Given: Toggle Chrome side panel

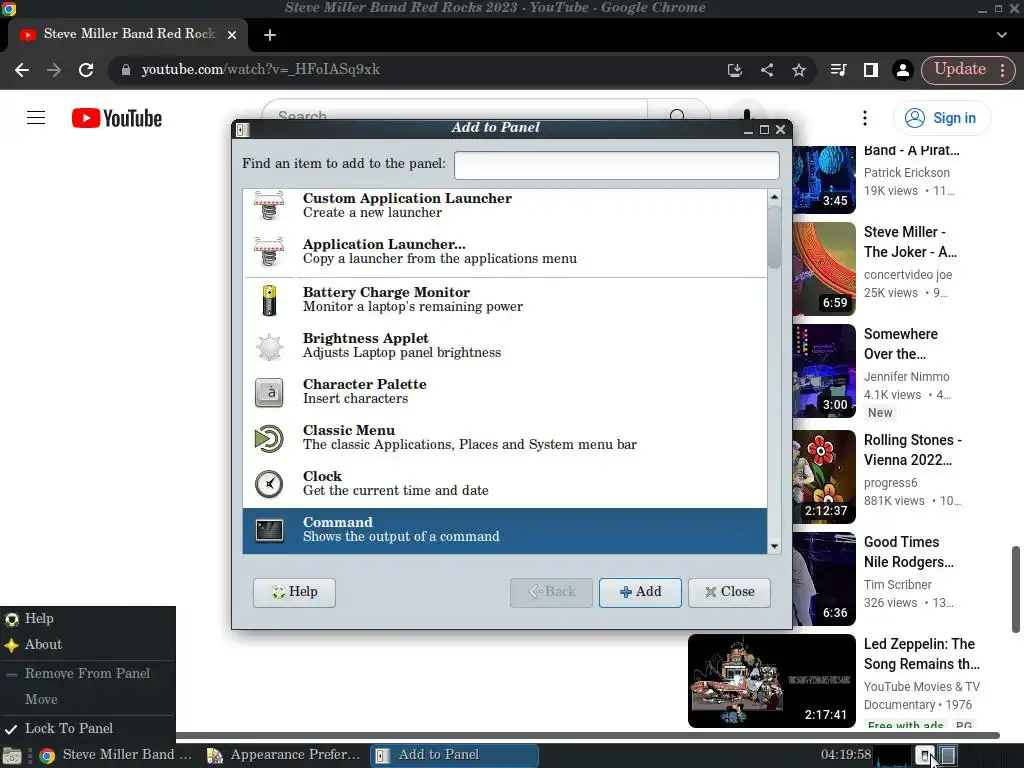Looking at the screenshot, I should click(871, 70).
